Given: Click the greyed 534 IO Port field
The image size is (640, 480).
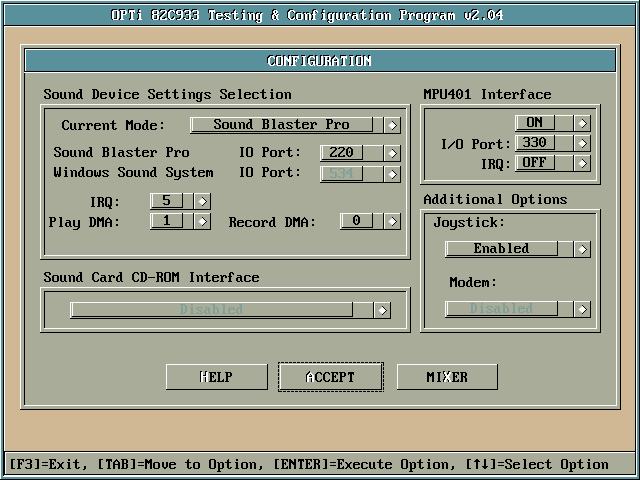Looking at the screenshot, I should coord(341,173).
